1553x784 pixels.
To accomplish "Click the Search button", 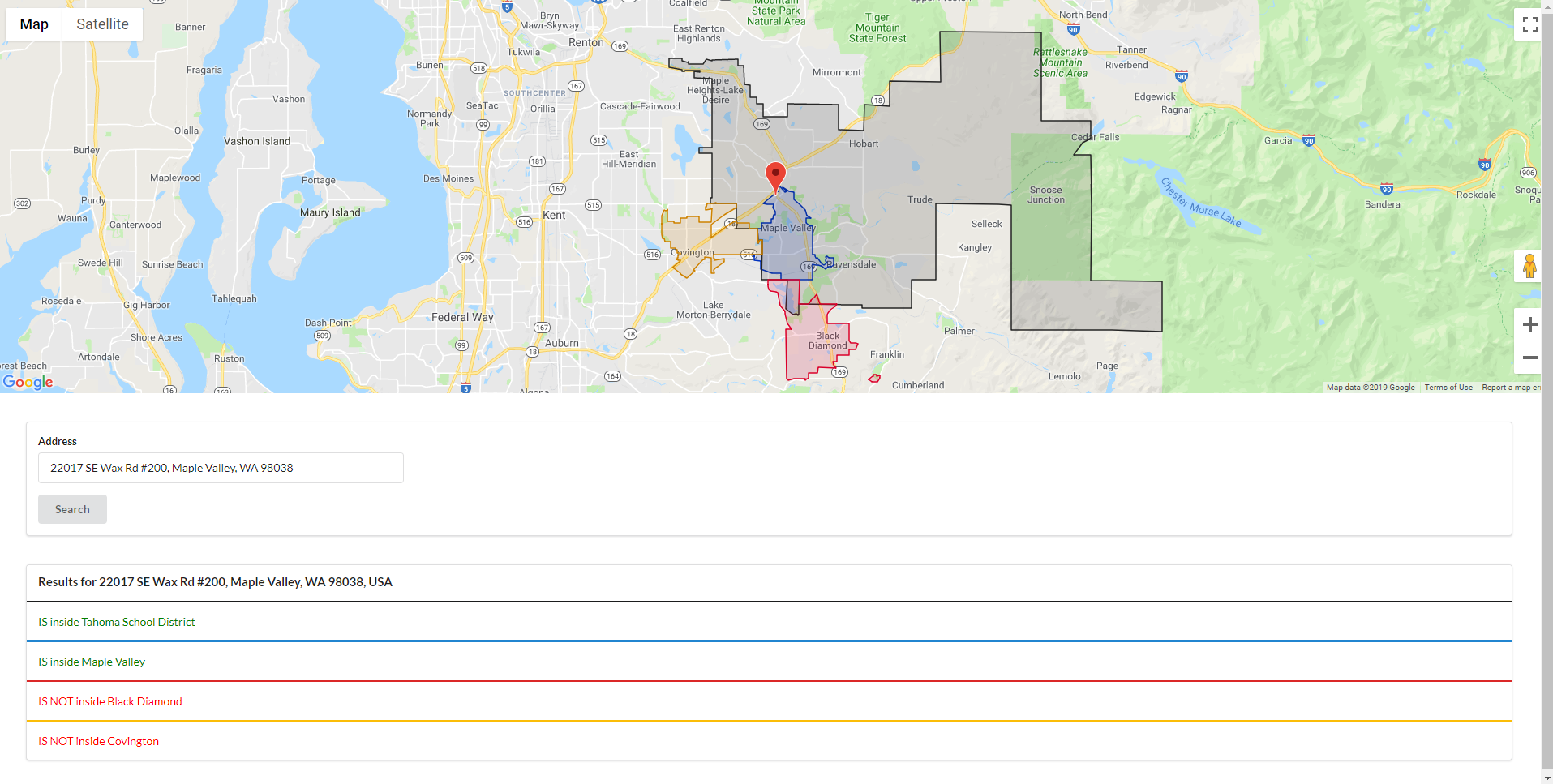I will tap(72, 509).
